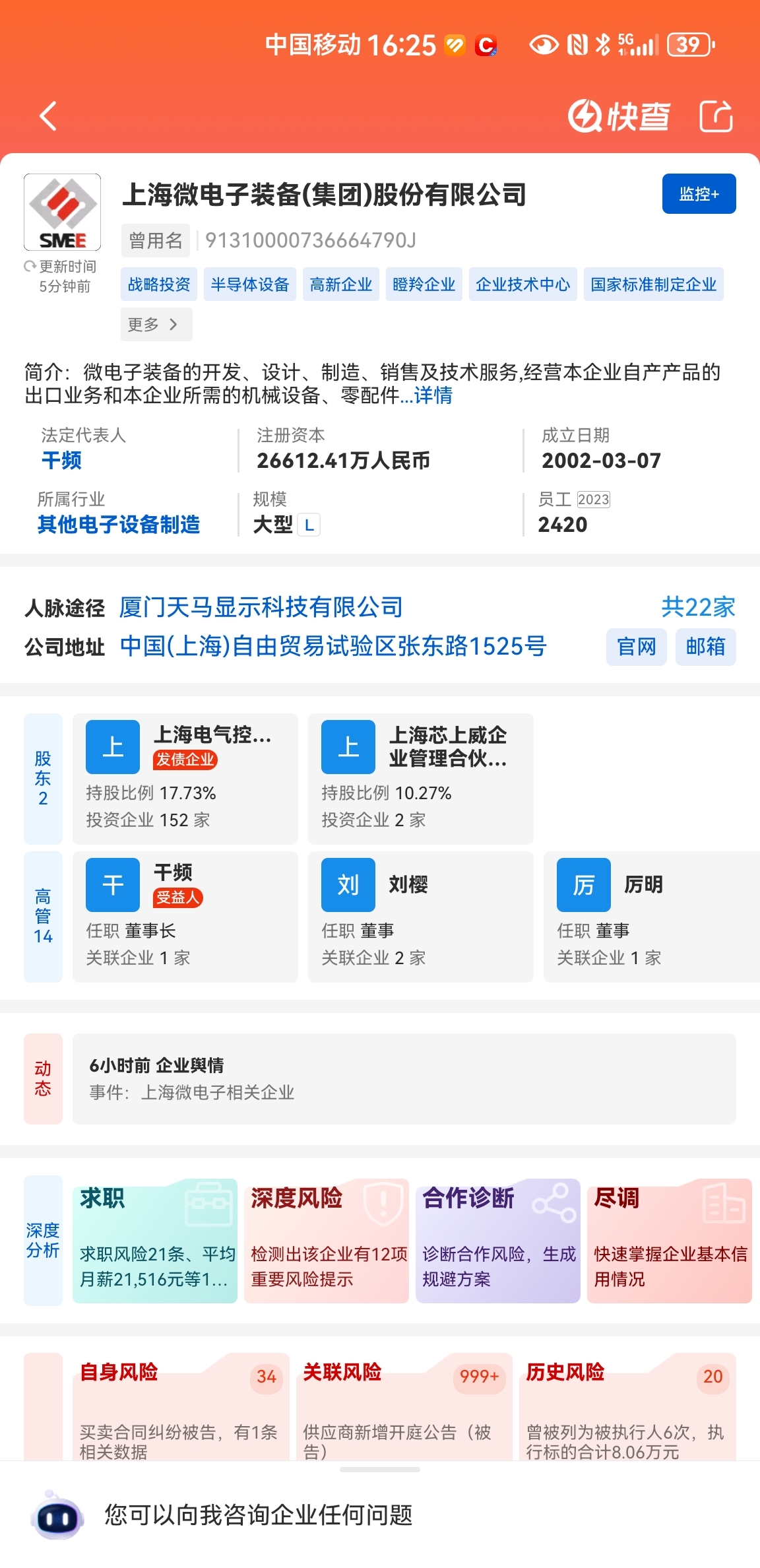
Task: Open the 详情 link in the intro
Action: (x=433, y=395)
